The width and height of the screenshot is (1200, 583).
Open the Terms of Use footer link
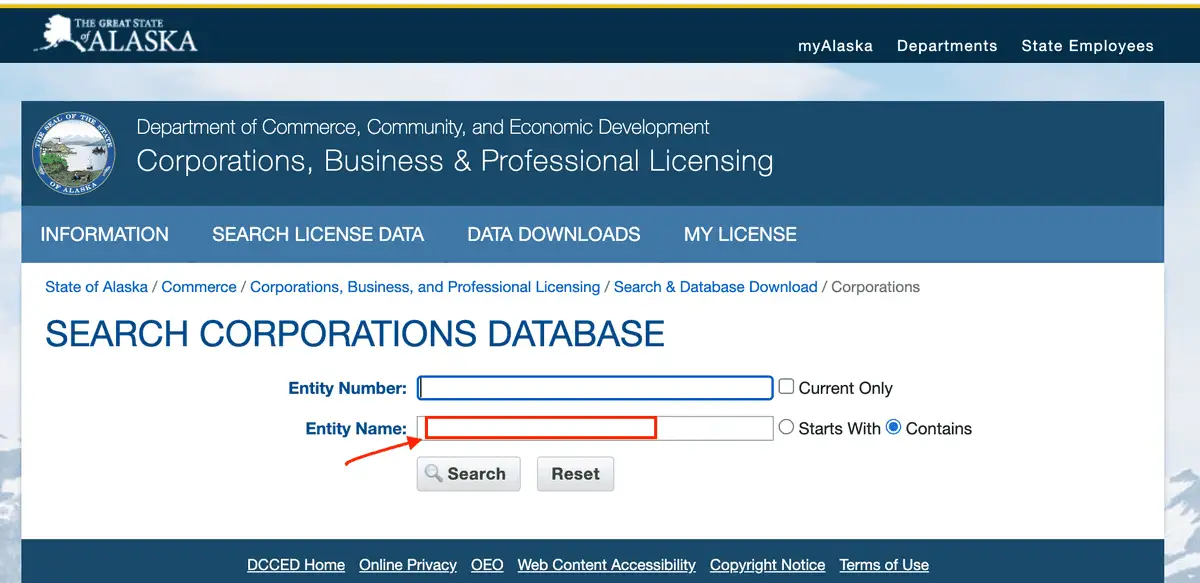click(884, 565)
